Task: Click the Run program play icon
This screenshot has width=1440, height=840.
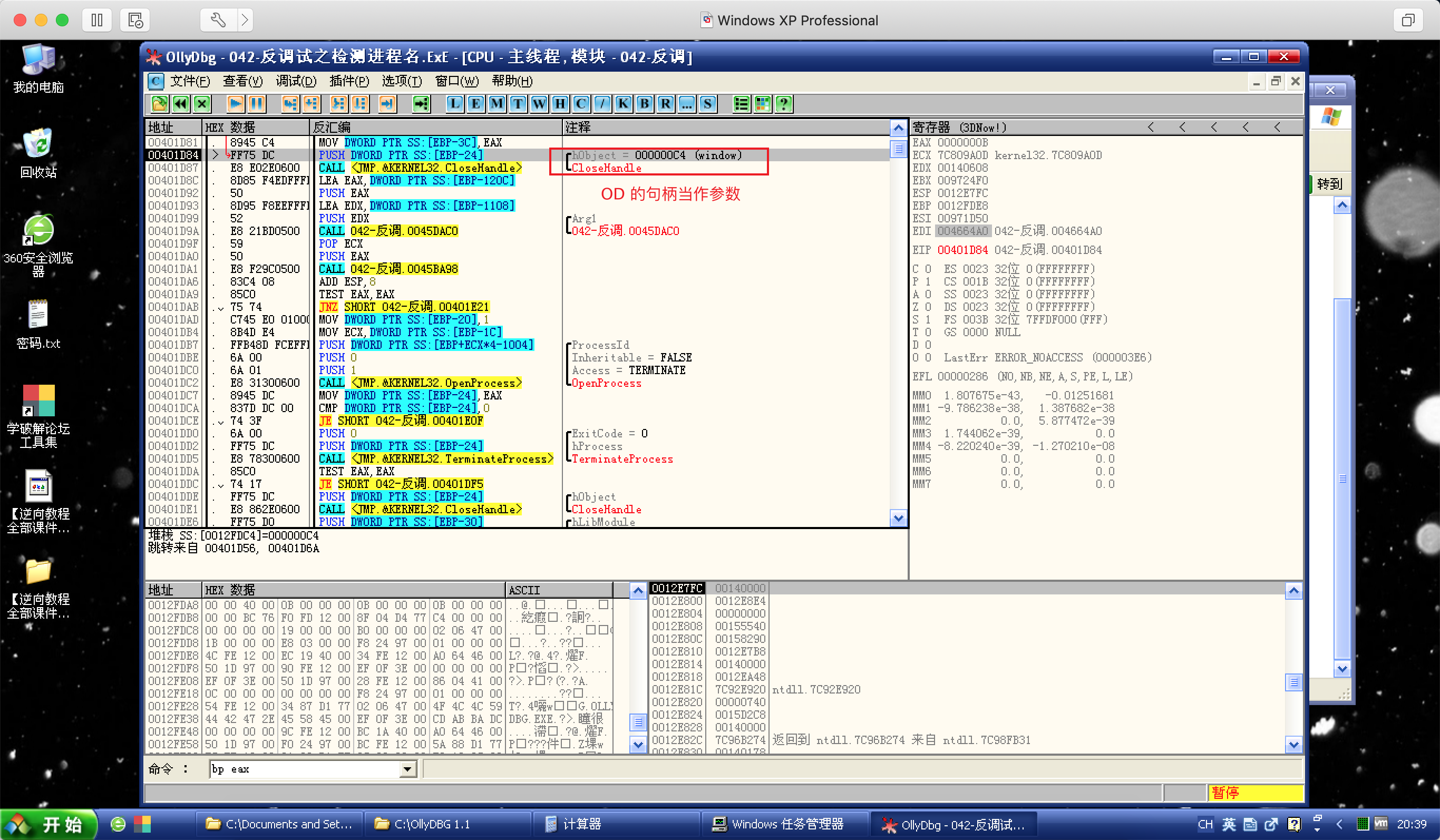Action: [x=235, y=104]
